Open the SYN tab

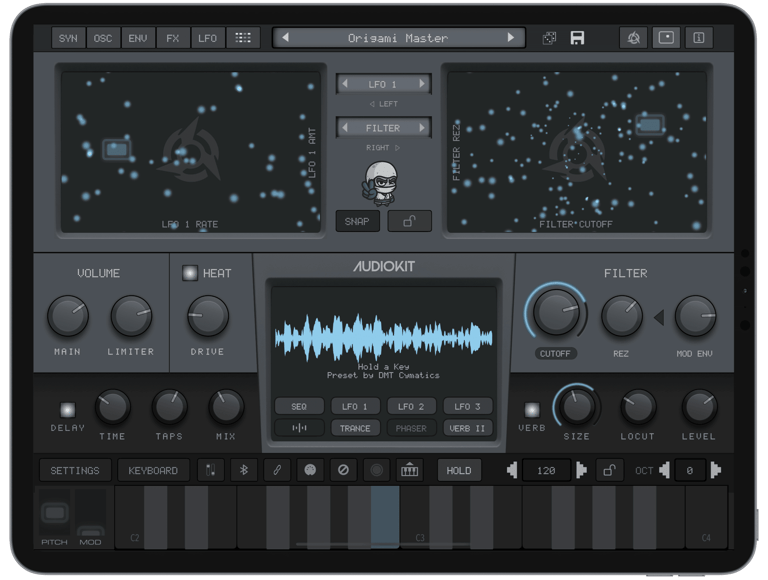pos(68,38)
